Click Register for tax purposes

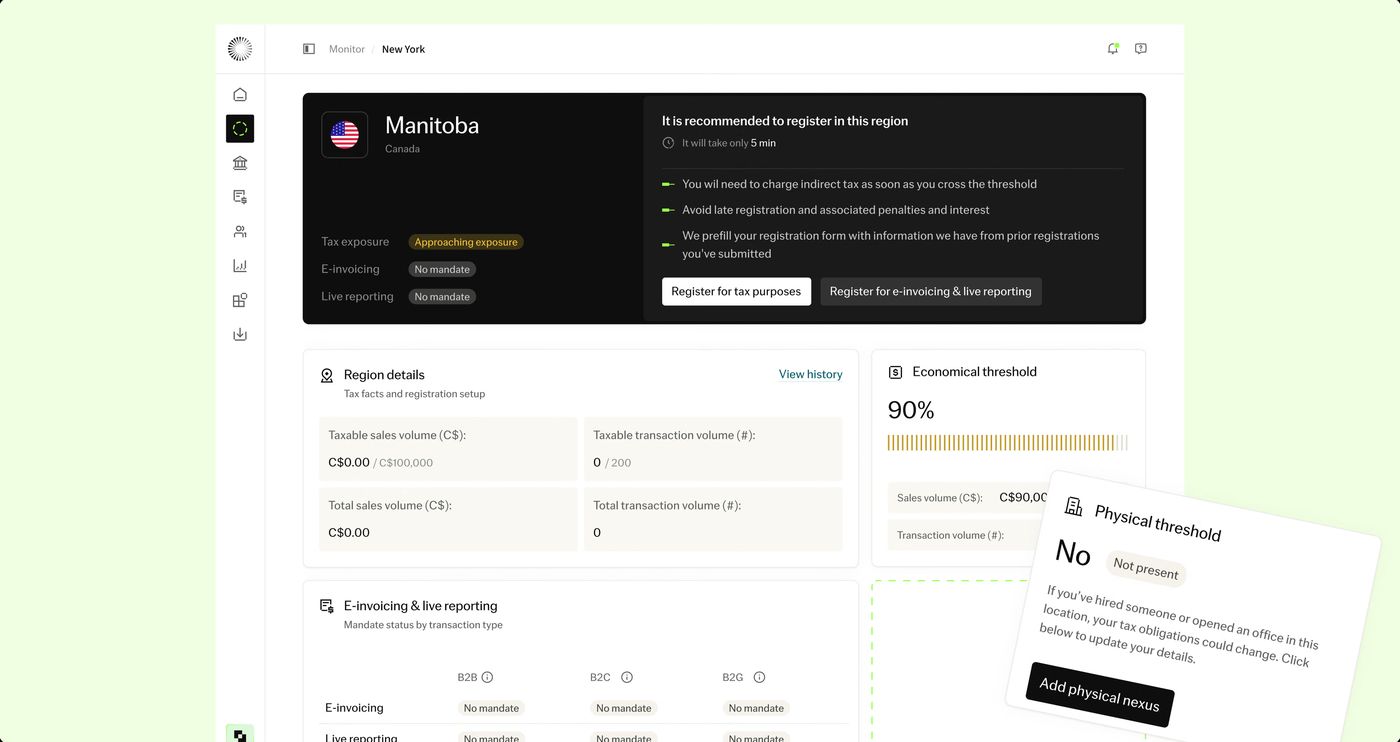[736, 292]
